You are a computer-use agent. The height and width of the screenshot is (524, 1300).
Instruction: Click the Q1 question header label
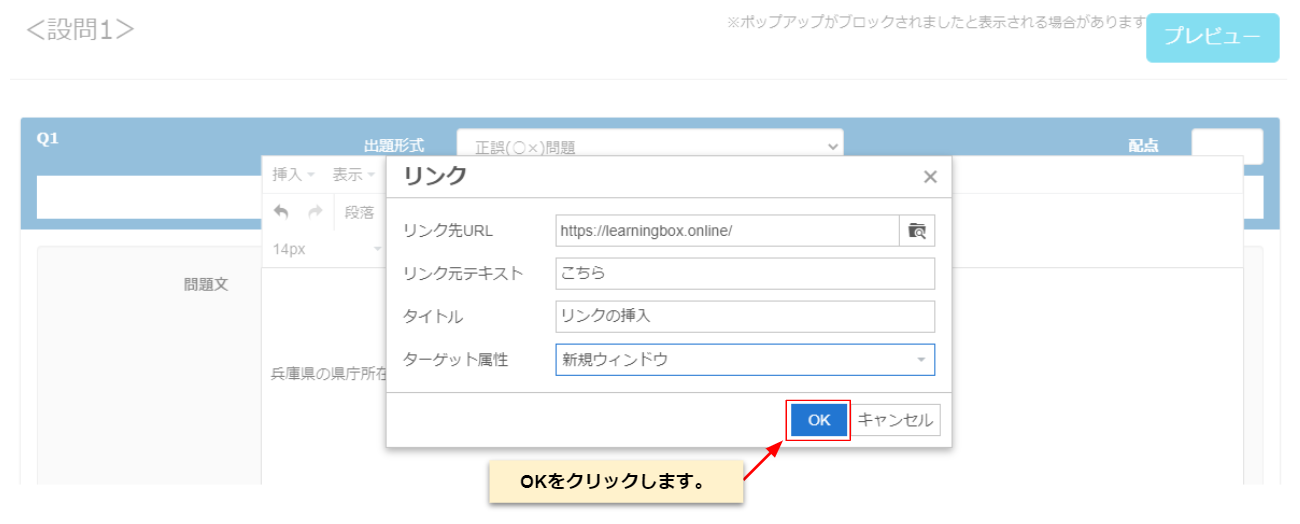48,139
